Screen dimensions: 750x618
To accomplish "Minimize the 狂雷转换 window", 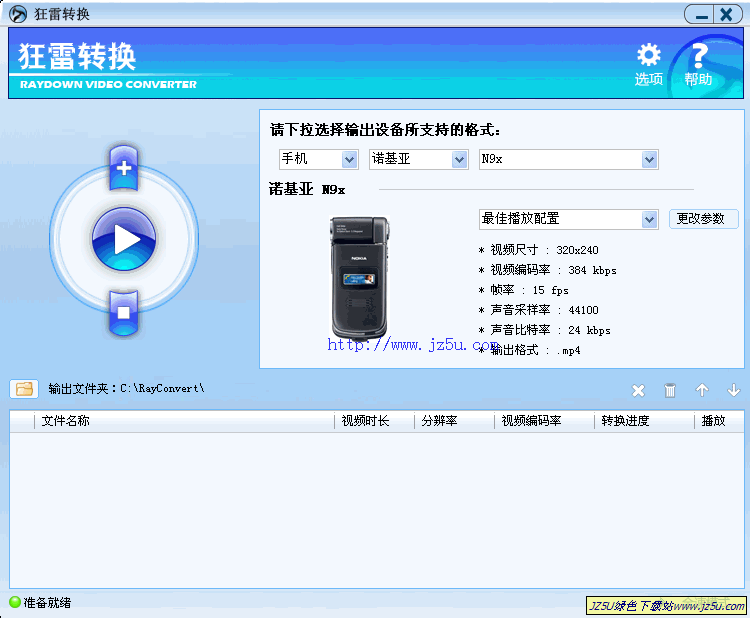I will click(700, 15).
